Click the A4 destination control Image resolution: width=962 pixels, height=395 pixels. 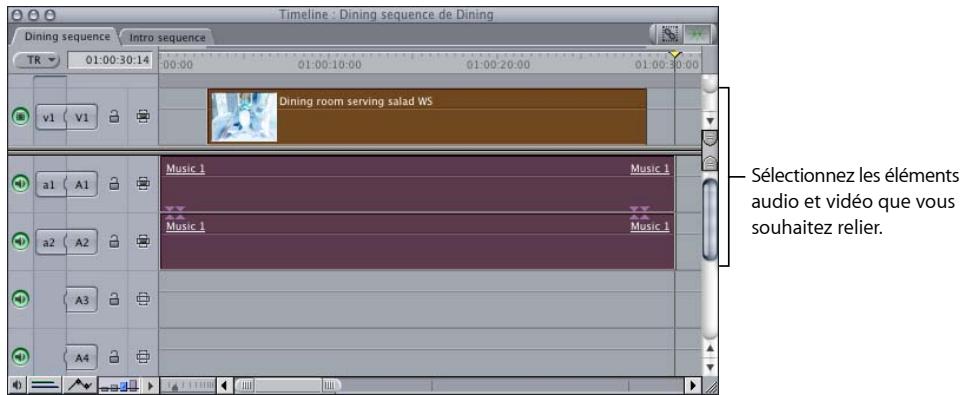[82, 357]
